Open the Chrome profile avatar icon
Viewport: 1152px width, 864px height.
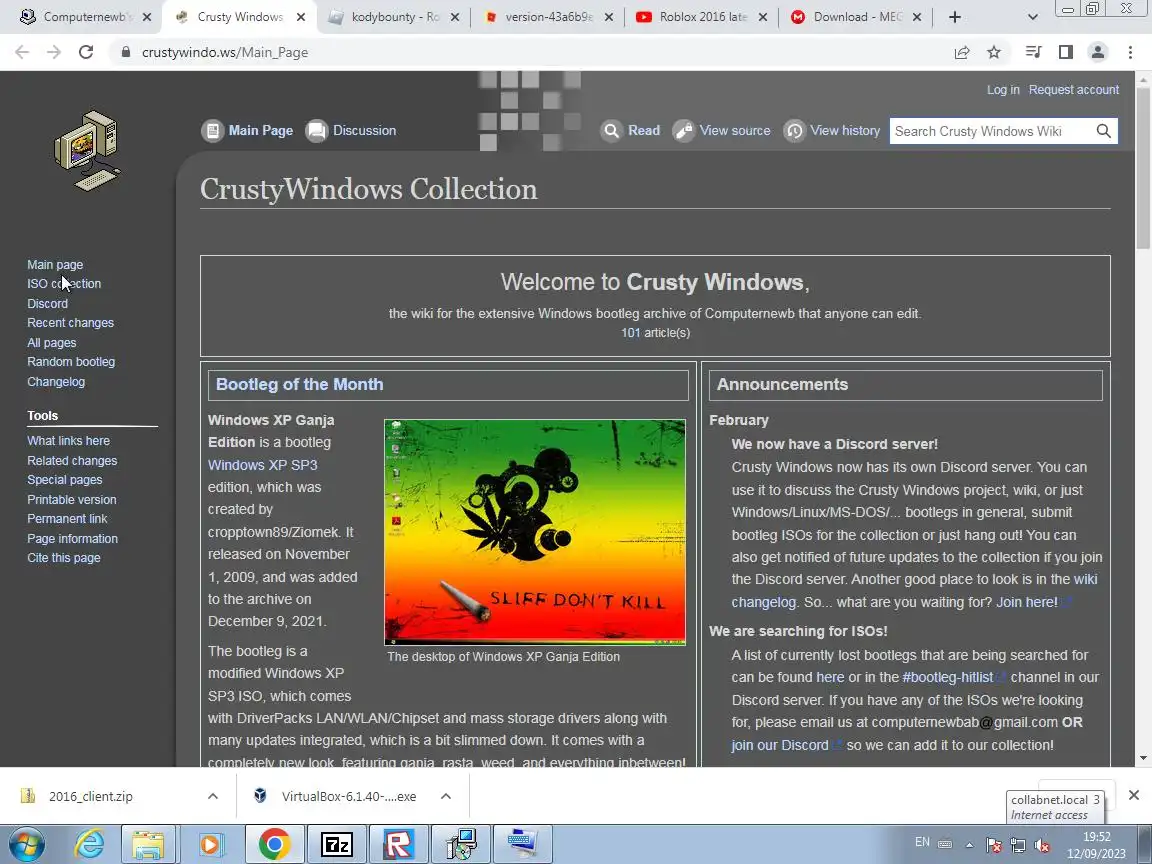point(1098,52)
